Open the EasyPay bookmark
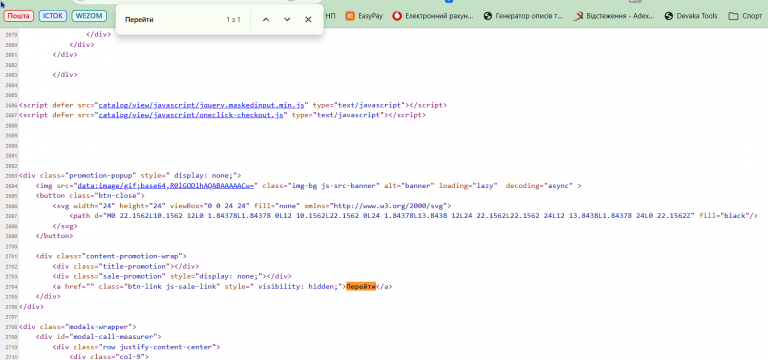 [x=364, y=16]
